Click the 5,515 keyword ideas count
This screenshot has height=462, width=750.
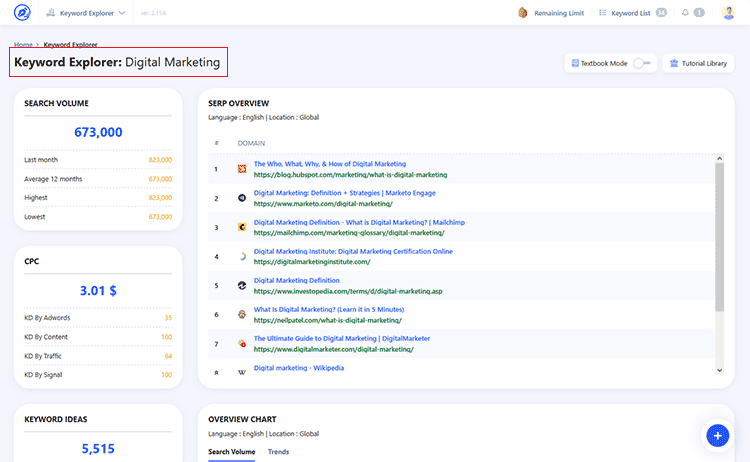[98, 449]
